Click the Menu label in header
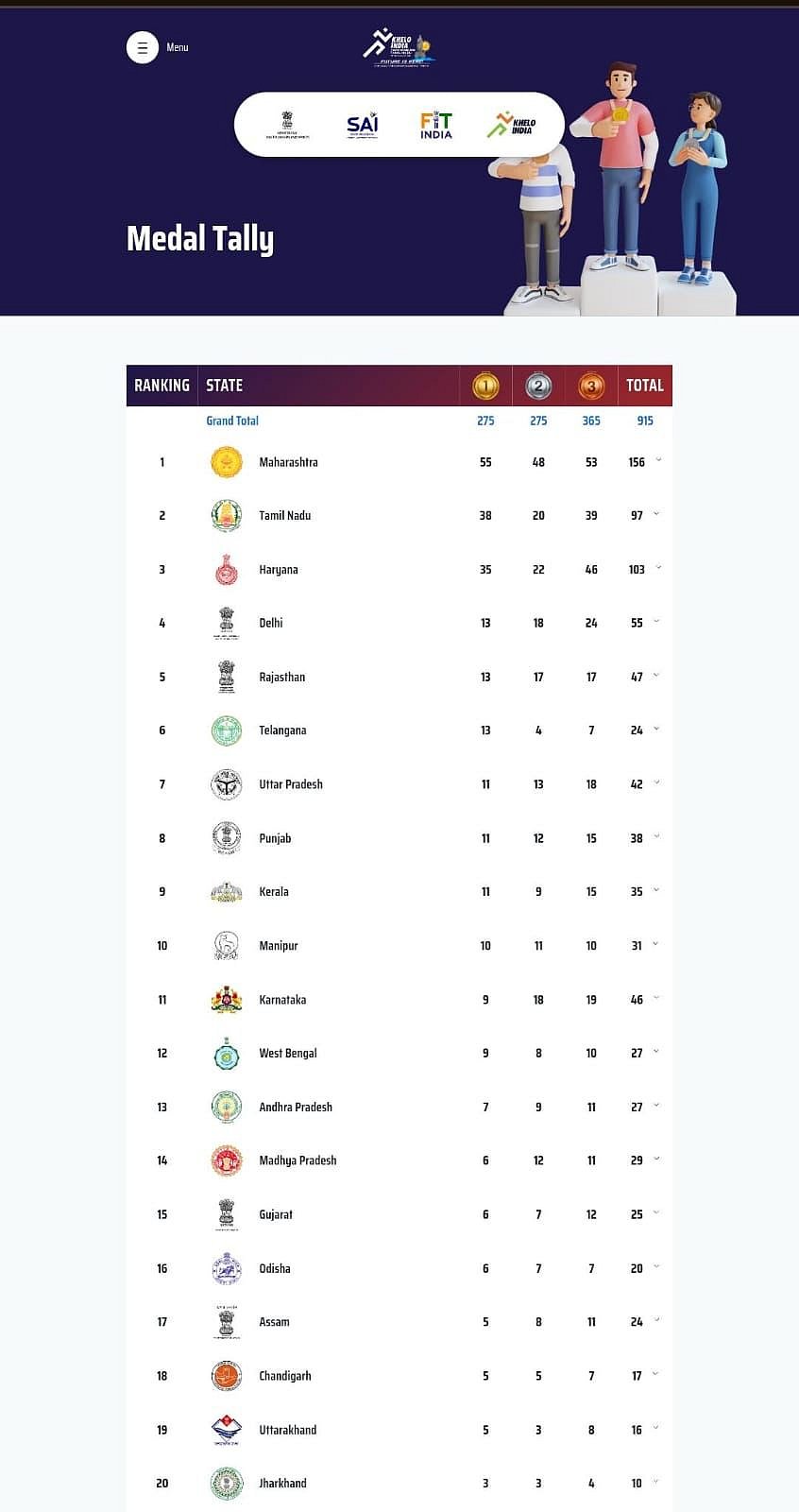 178,47
